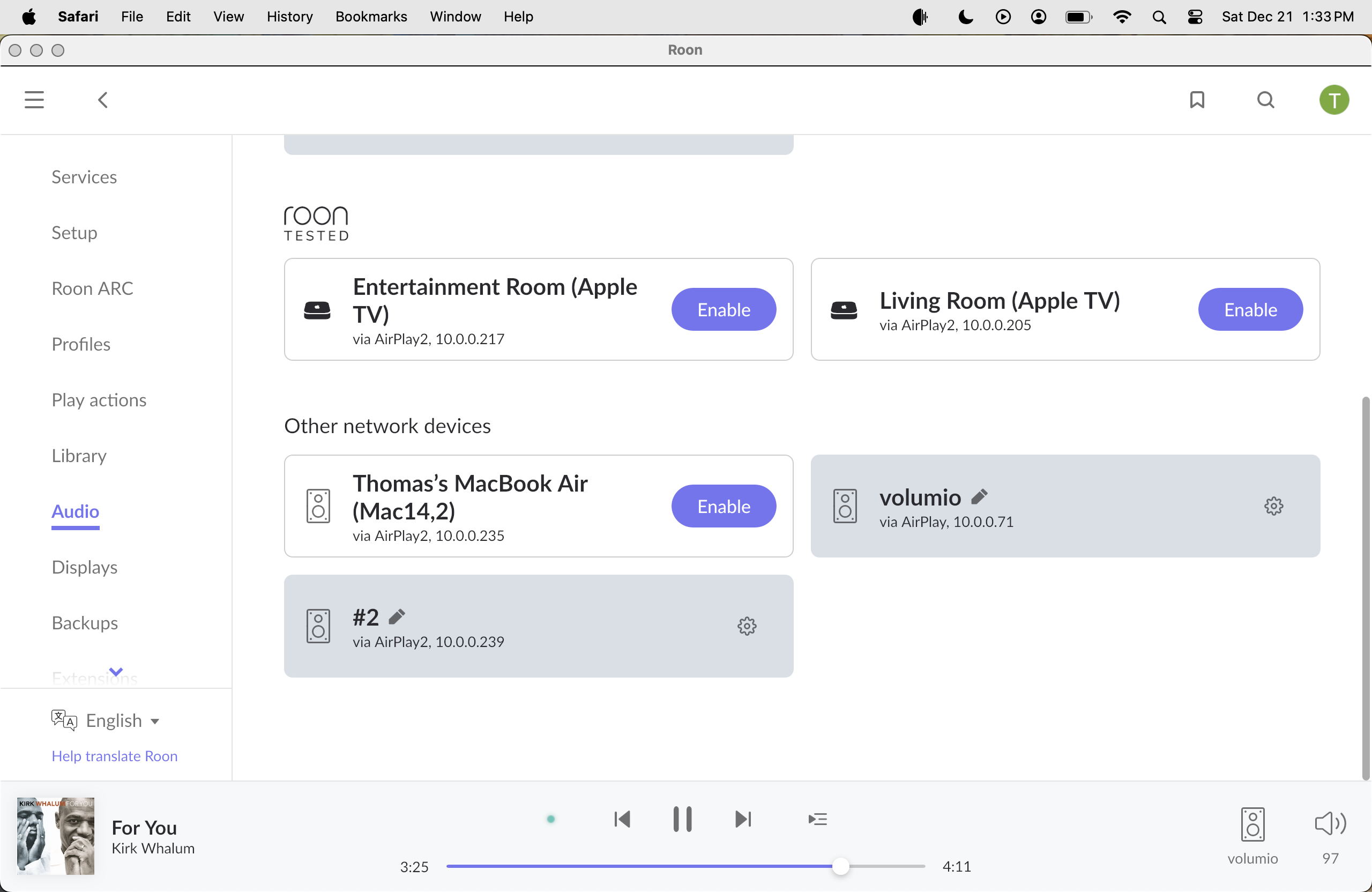The width and height of the screenshot is (1372, 892).
Task: Go back with the back arrow
Action: point(102,100)
